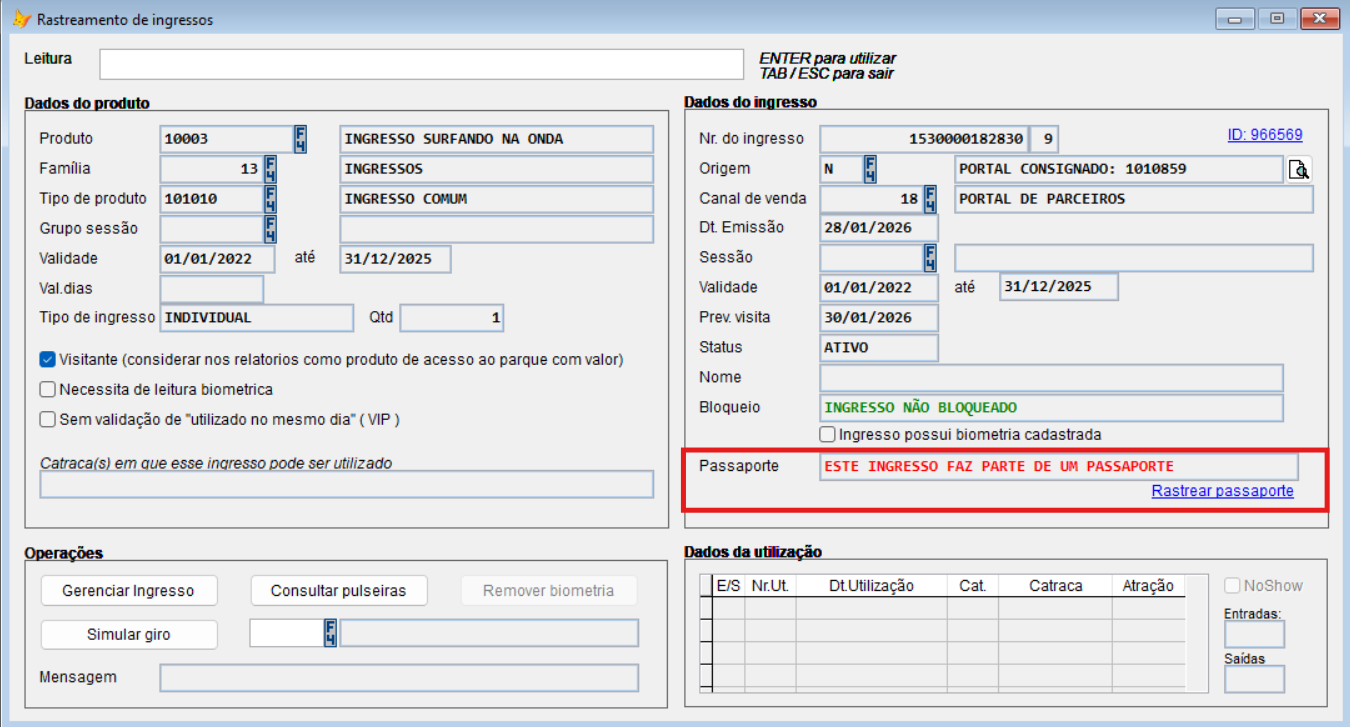Check Sem validação de utilizado no mesmo dia
Screen dimensions: 1350x727
(x=47, y=419)
